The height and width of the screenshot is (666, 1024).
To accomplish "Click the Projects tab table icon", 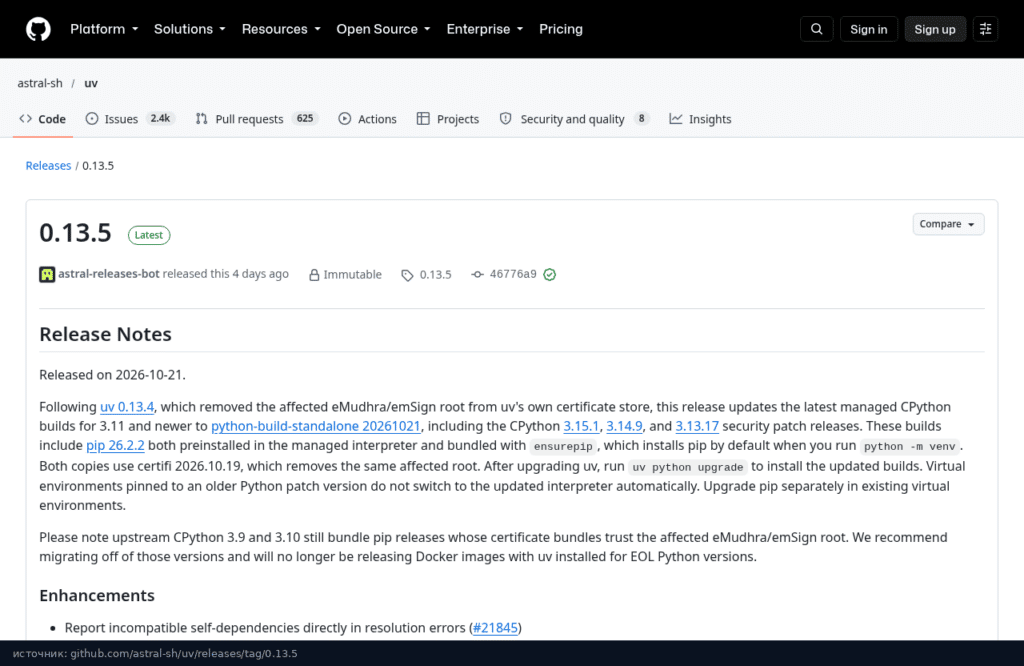I will [x=423, y=119].
